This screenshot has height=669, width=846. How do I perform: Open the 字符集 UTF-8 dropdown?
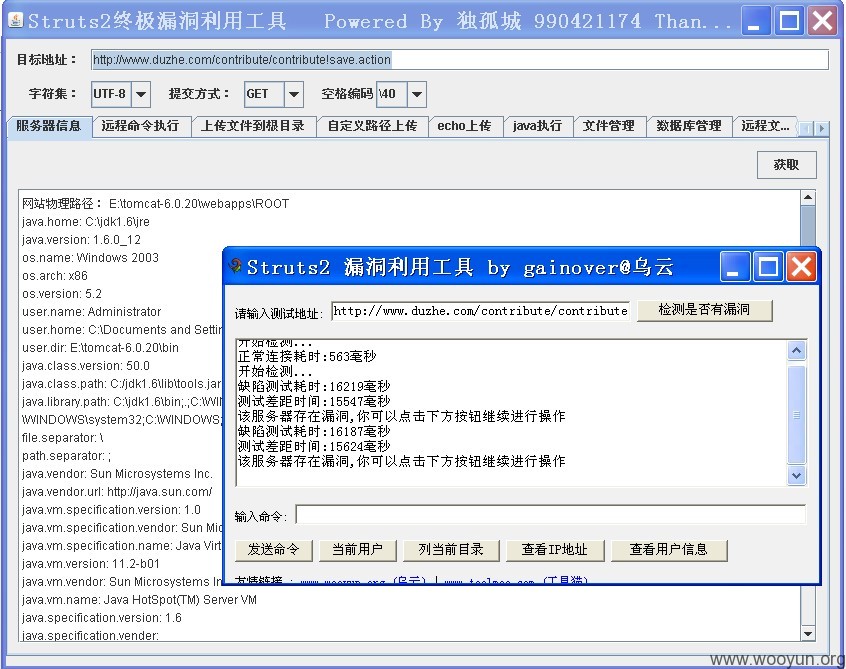coord(141,94)
